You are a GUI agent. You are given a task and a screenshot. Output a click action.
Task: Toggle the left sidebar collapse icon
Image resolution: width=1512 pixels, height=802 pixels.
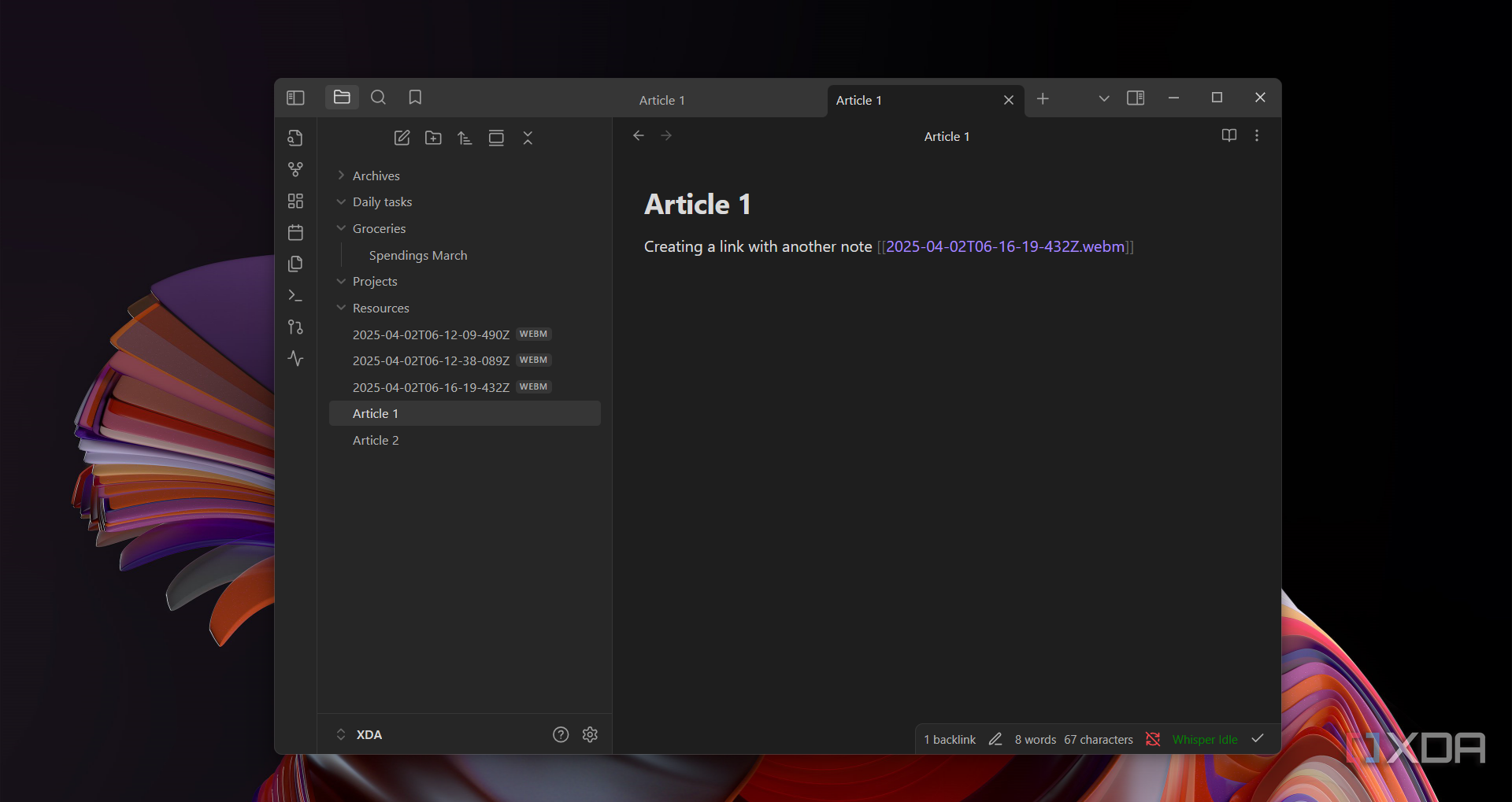coord(295,98)
